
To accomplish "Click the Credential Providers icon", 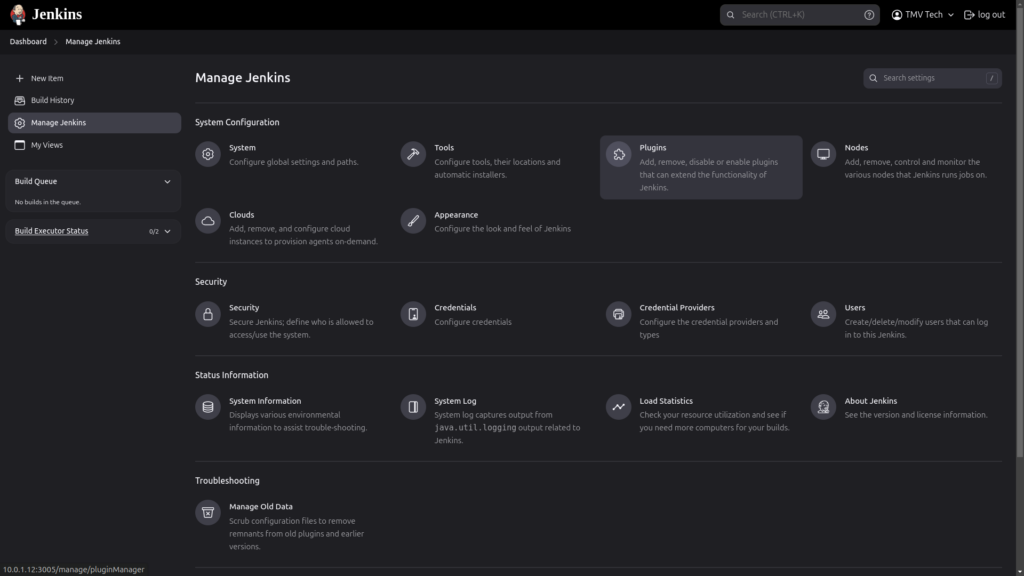I will [618, 314].
